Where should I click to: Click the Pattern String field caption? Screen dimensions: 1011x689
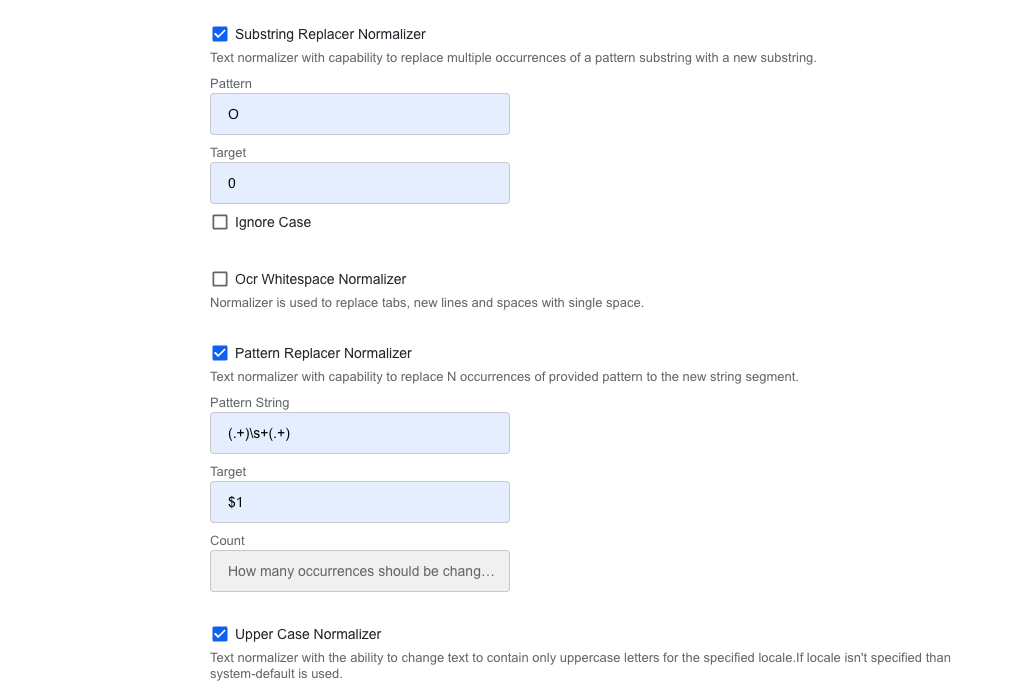click(x=250, y=403)
